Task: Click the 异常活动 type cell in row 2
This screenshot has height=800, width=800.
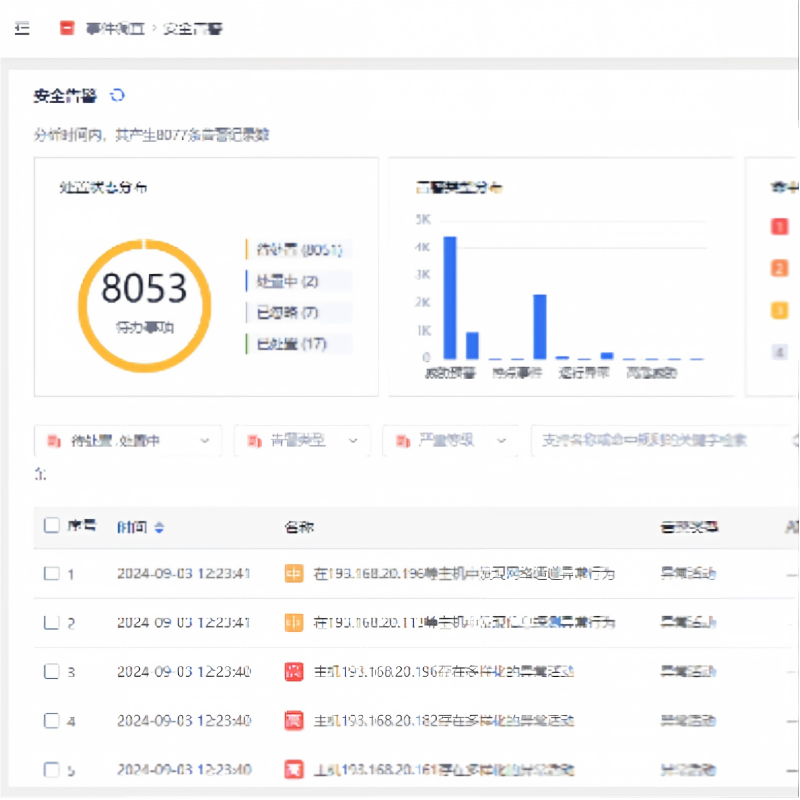Action: [688, 622]
